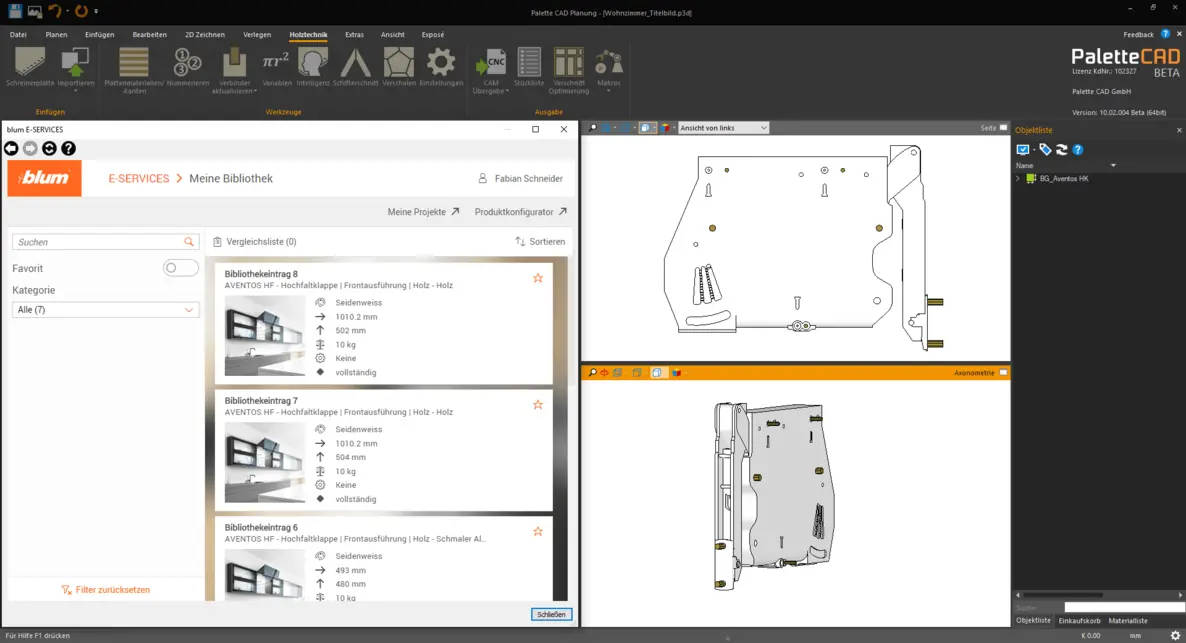This screenshot has height=643, width=1186.
Task: Click the zoom magnifier in Axonometrie toolbar
Action: click(x=593, y=373)
